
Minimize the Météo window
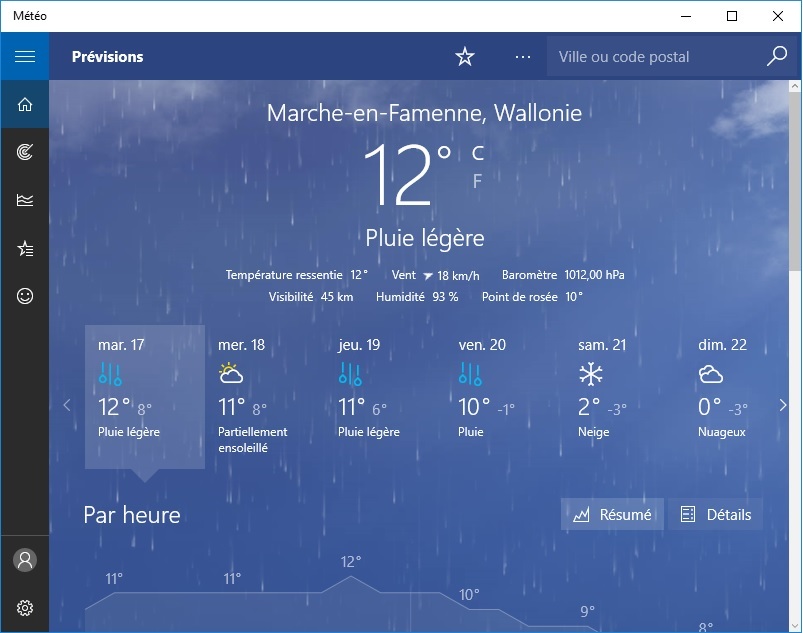click(686, 16)
